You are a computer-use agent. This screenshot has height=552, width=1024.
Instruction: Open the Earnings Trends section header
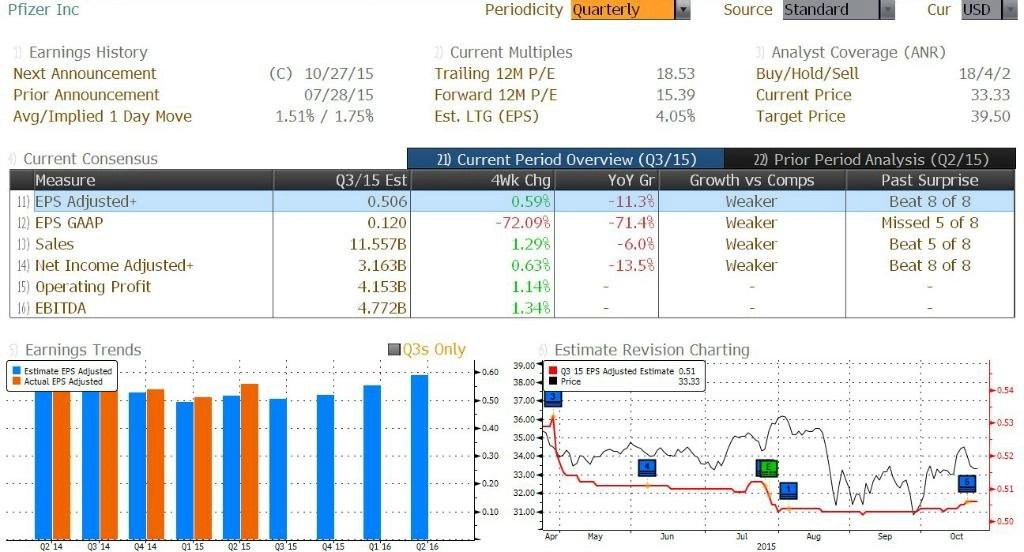tap(83, 349)
